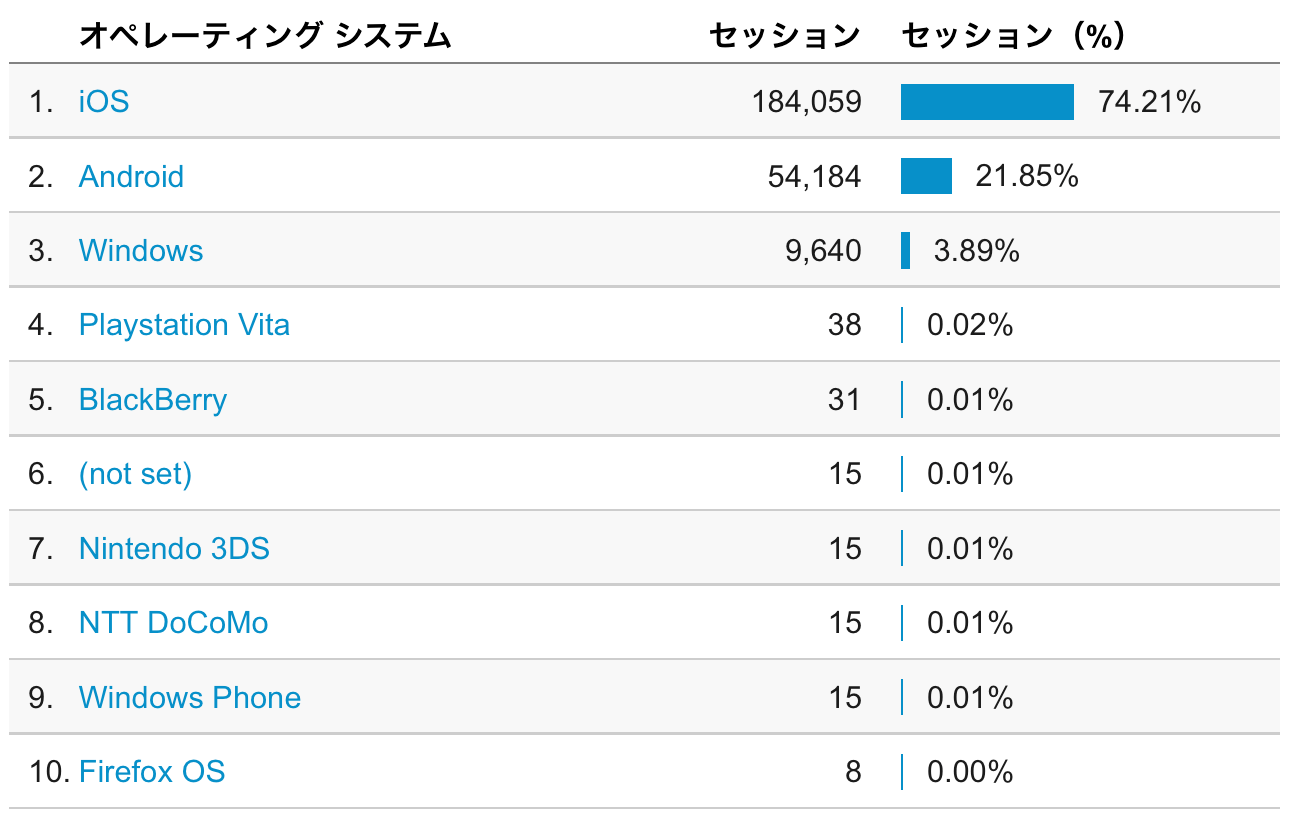
Task: Click the Windows link in row 3
Action: coord(141,251)
